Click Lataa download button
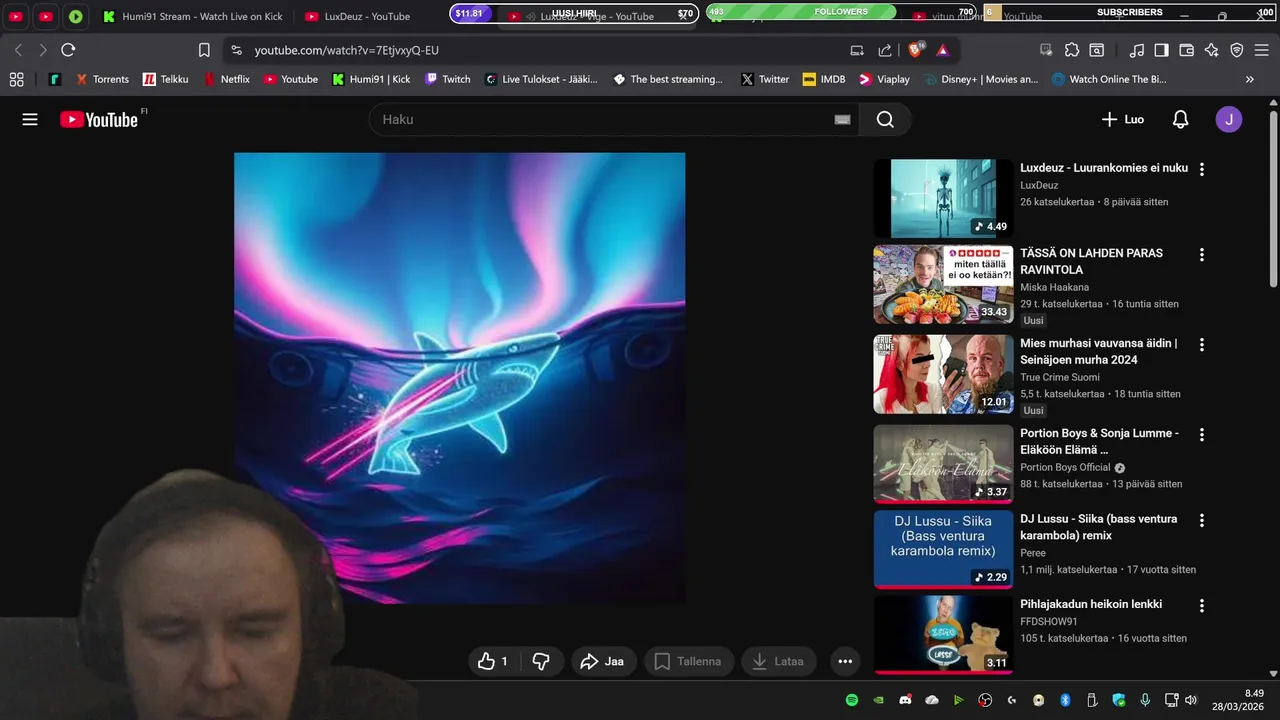This screenshot has width=1280, height=720. click(x=779, y=661)
